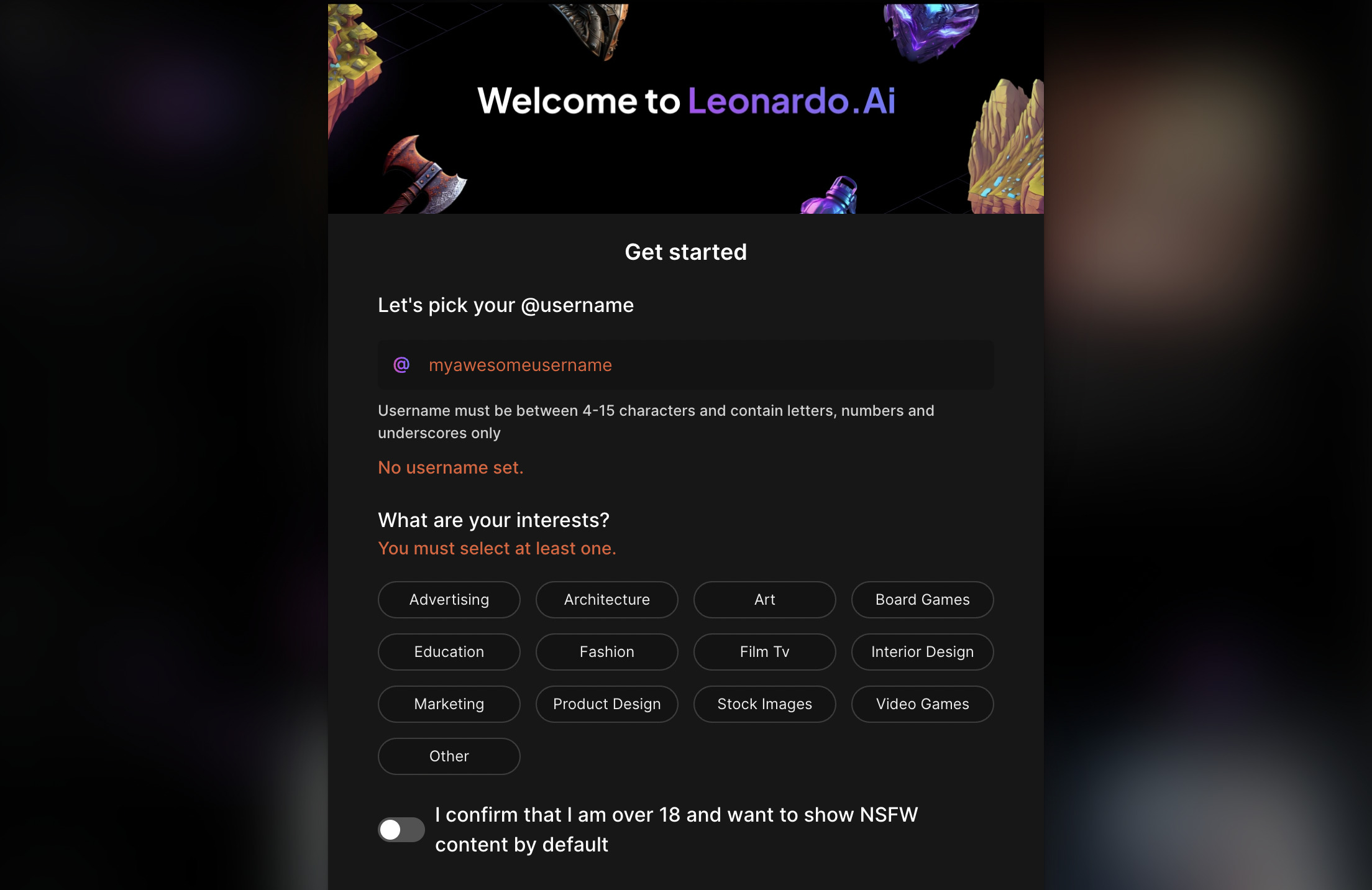Click the Product Design interest tag
This screenshot has width=1372, height=890.
[x=607, y=704]
